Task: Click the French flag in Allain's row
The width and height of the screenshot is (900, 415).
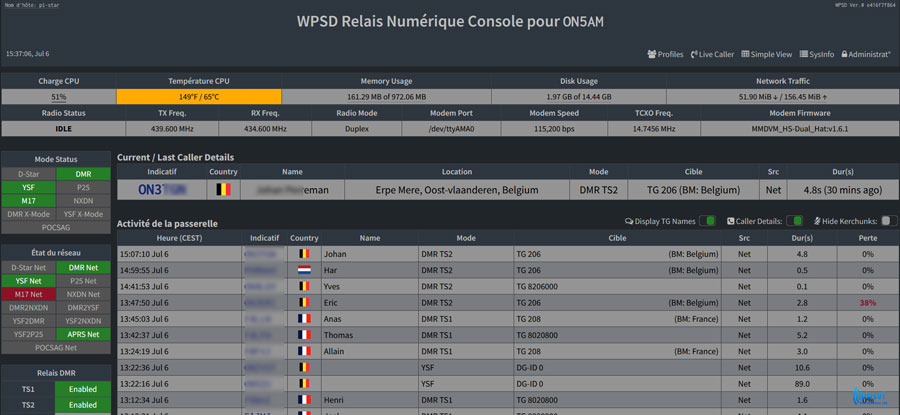Action: coord(304,351)
